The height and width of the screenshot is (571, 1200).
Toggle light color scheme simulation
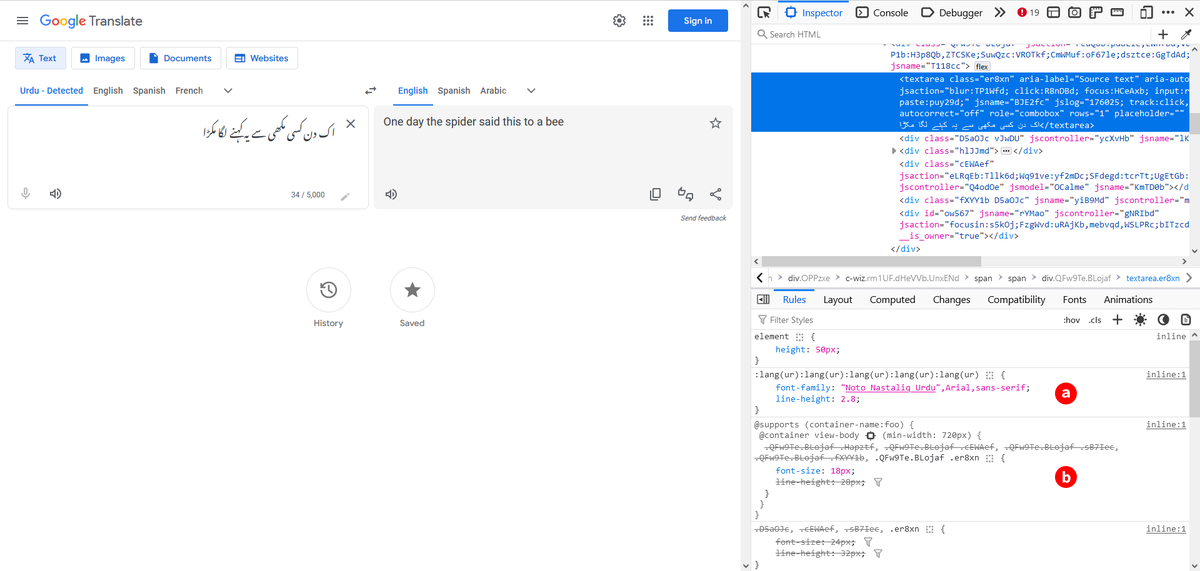1140,320
